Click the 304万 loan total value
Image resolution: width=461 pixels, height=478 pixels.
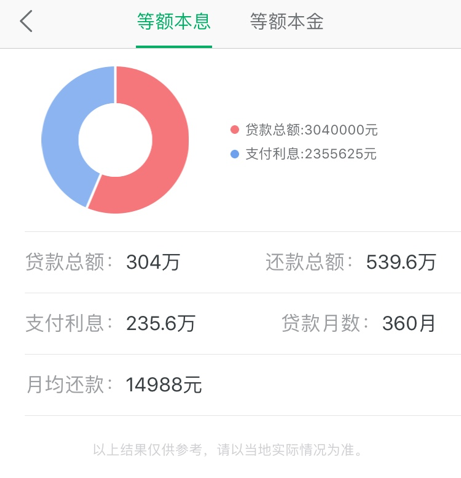tap(153, 262)
